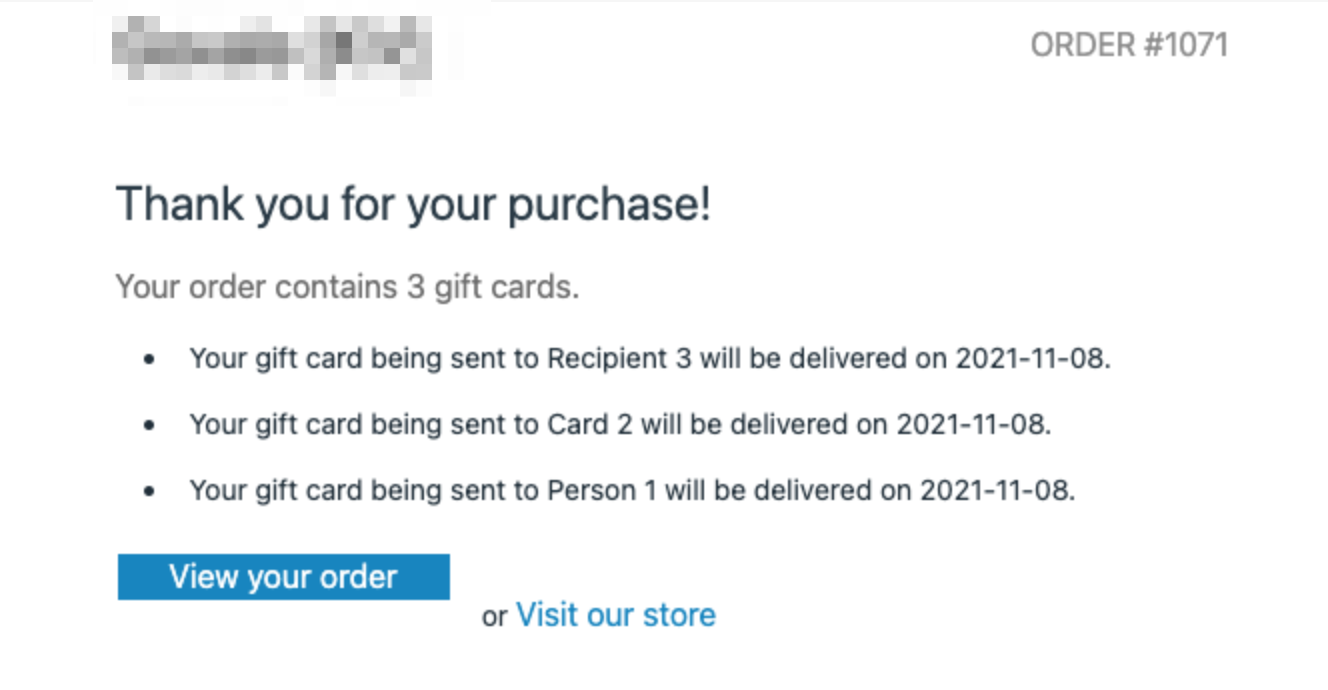Click the bullet before the Card 2 line
The height and width of the screenshot is (690, 1328).
(150, 425)
